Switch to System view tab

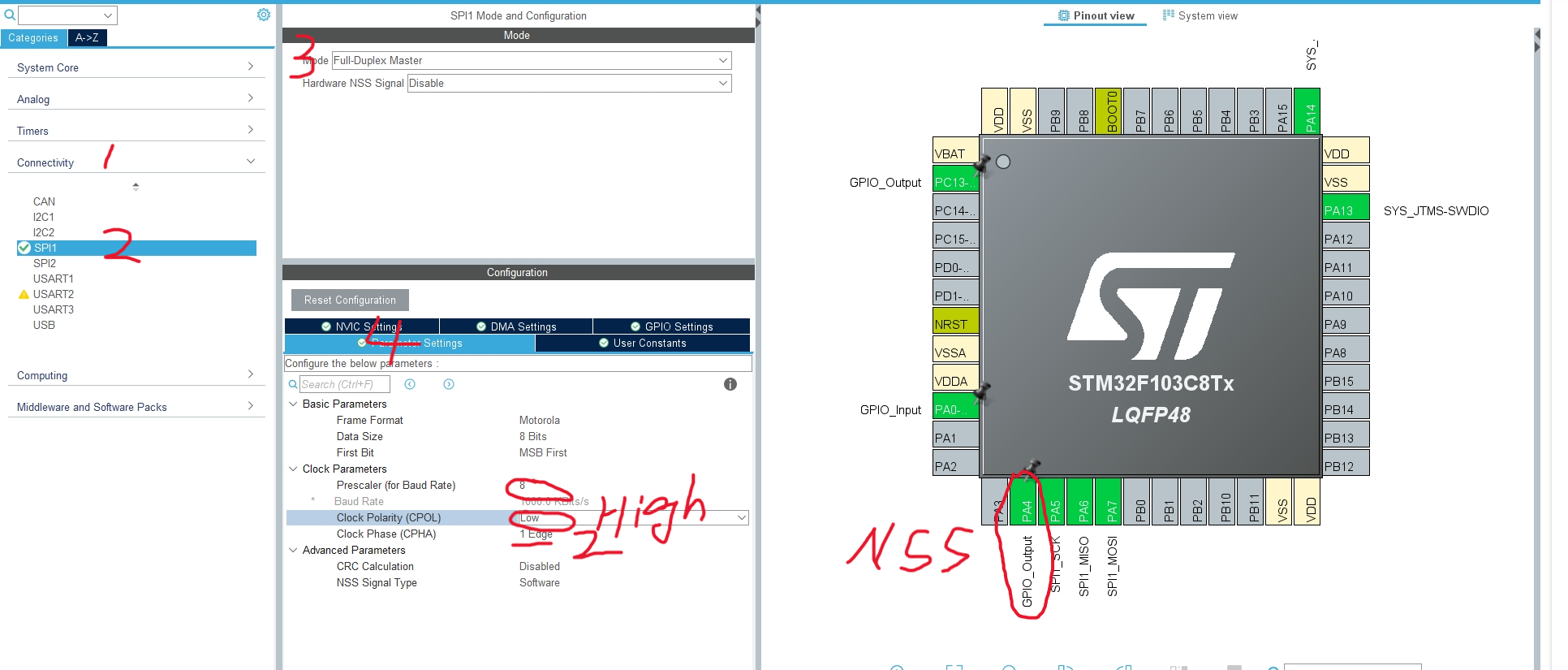[x=1200, y=15]
